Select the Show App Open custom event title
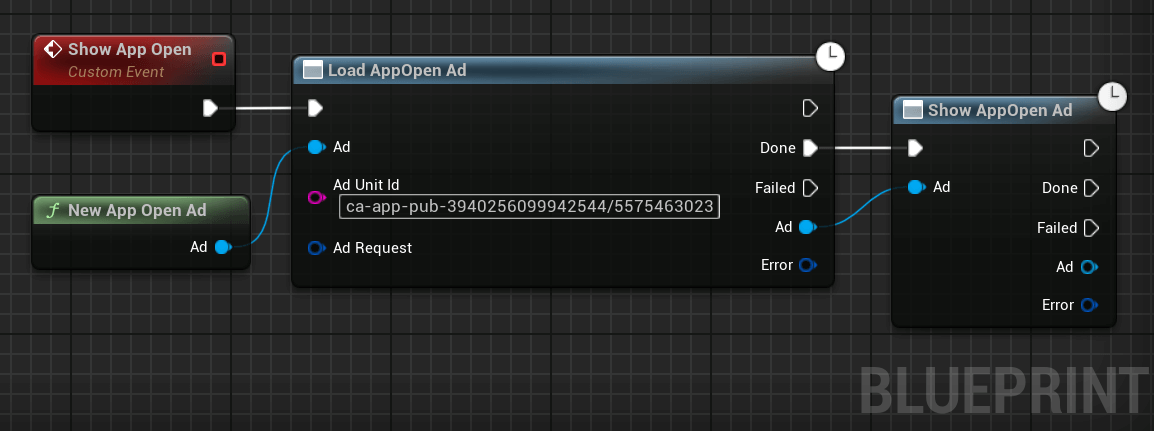The height and width of the screenshot is (431, 1154). coord(130,49)
